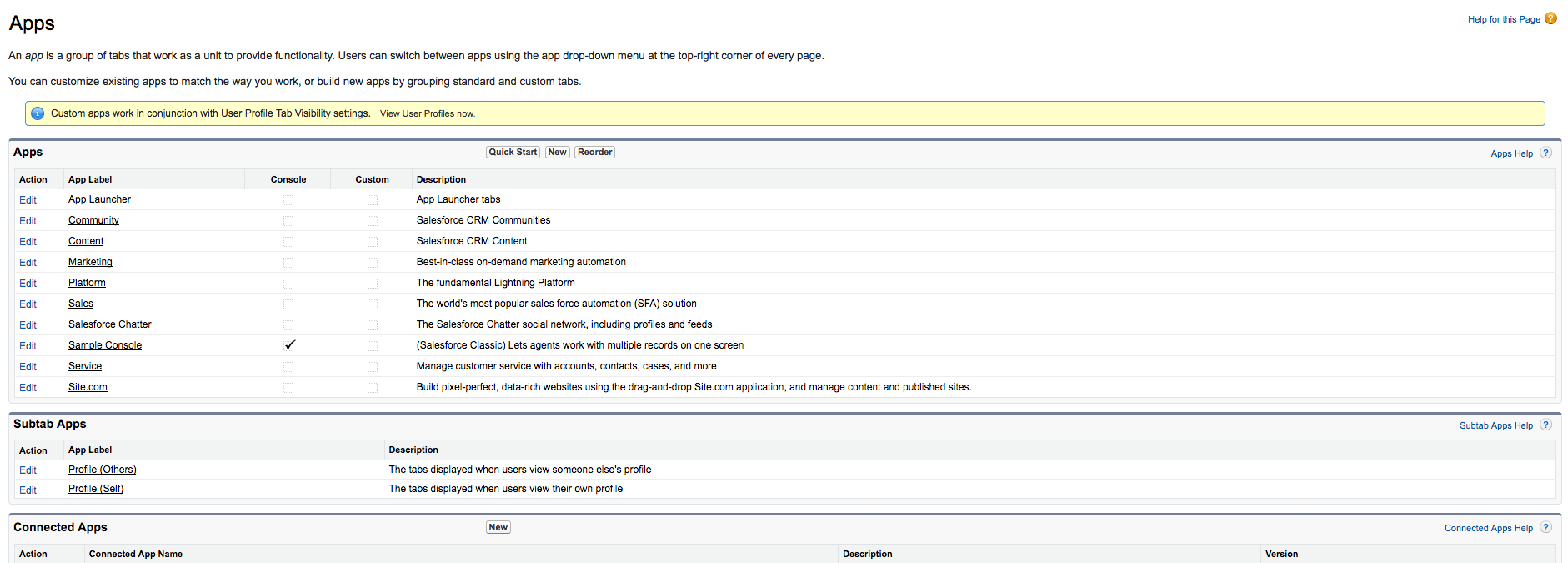Open the Help for this Page link
Viewport: 1568px width, 563px height.
pos(1504,19)
